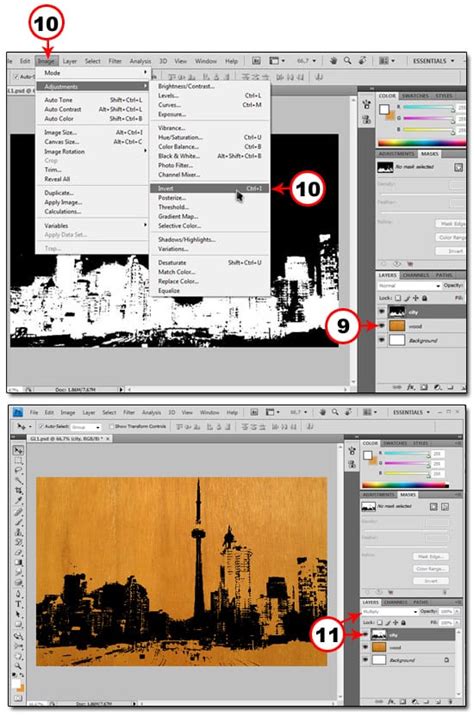Toggle city layer eye marked by callout 11
Screen dimensions: 474x723
pyautogui.click(x=366, y=635)
